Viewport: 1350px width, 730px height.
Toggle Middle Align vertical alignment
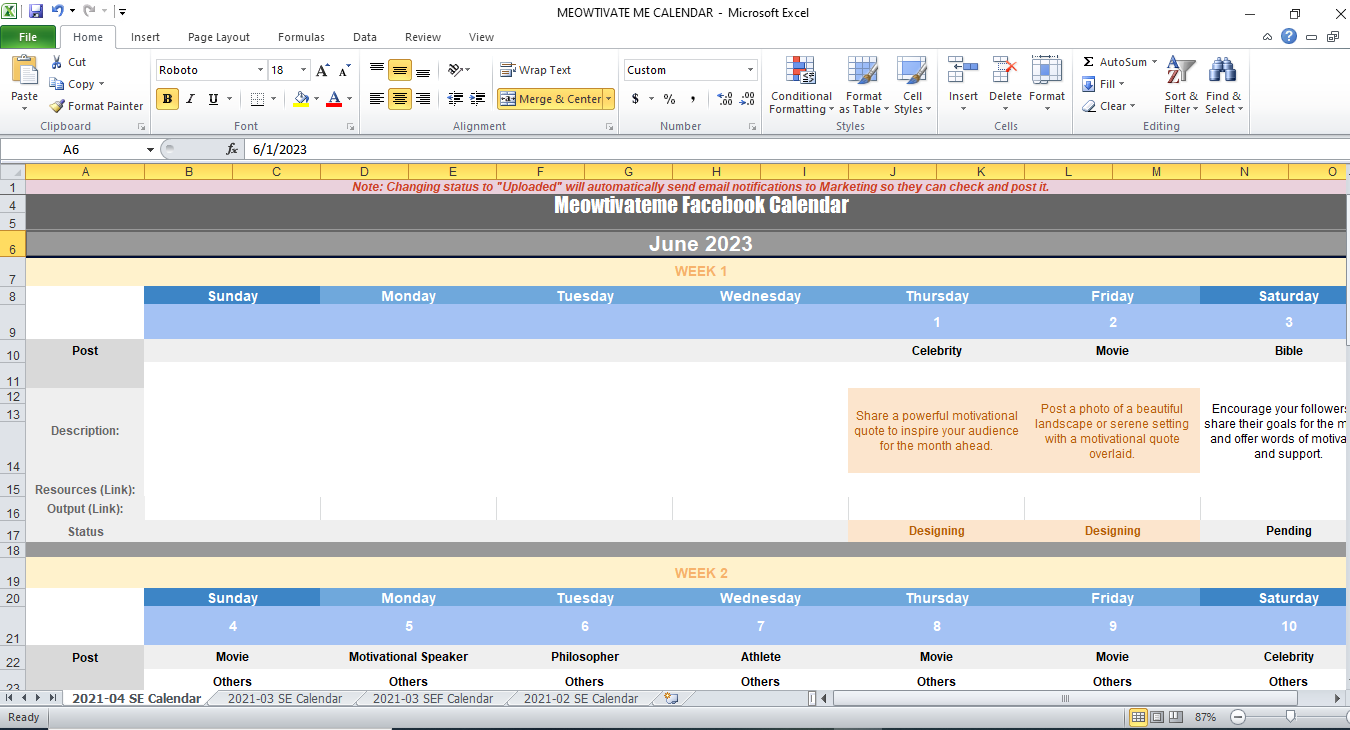tap(400, 70)
